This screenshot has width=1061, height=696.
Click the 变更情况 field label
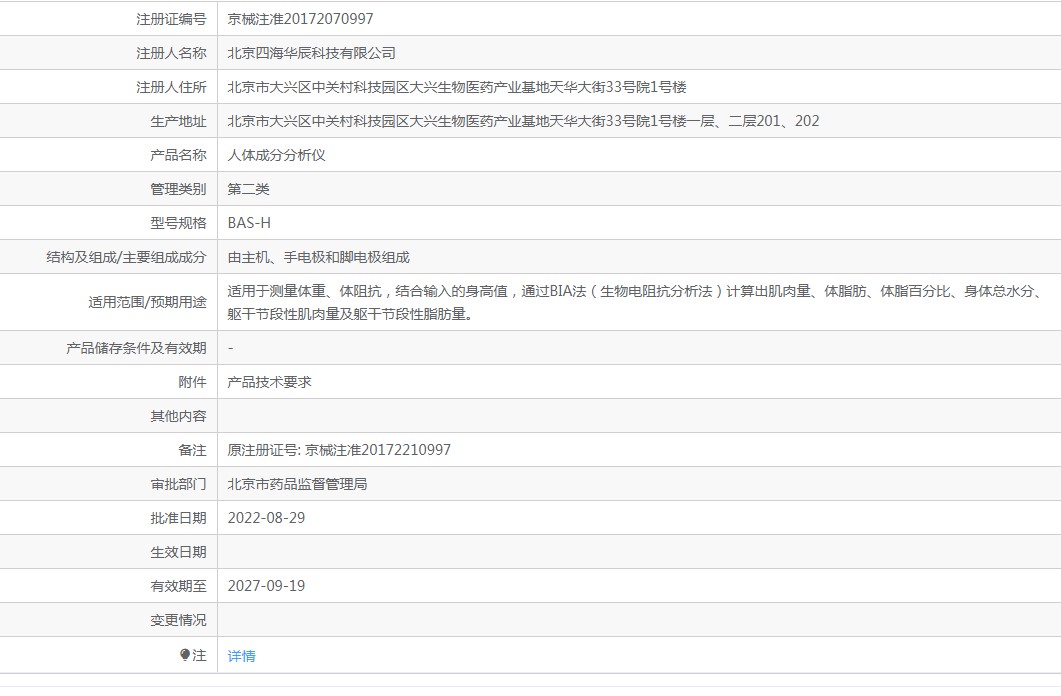pyautogui.click(x=178, y=620)
